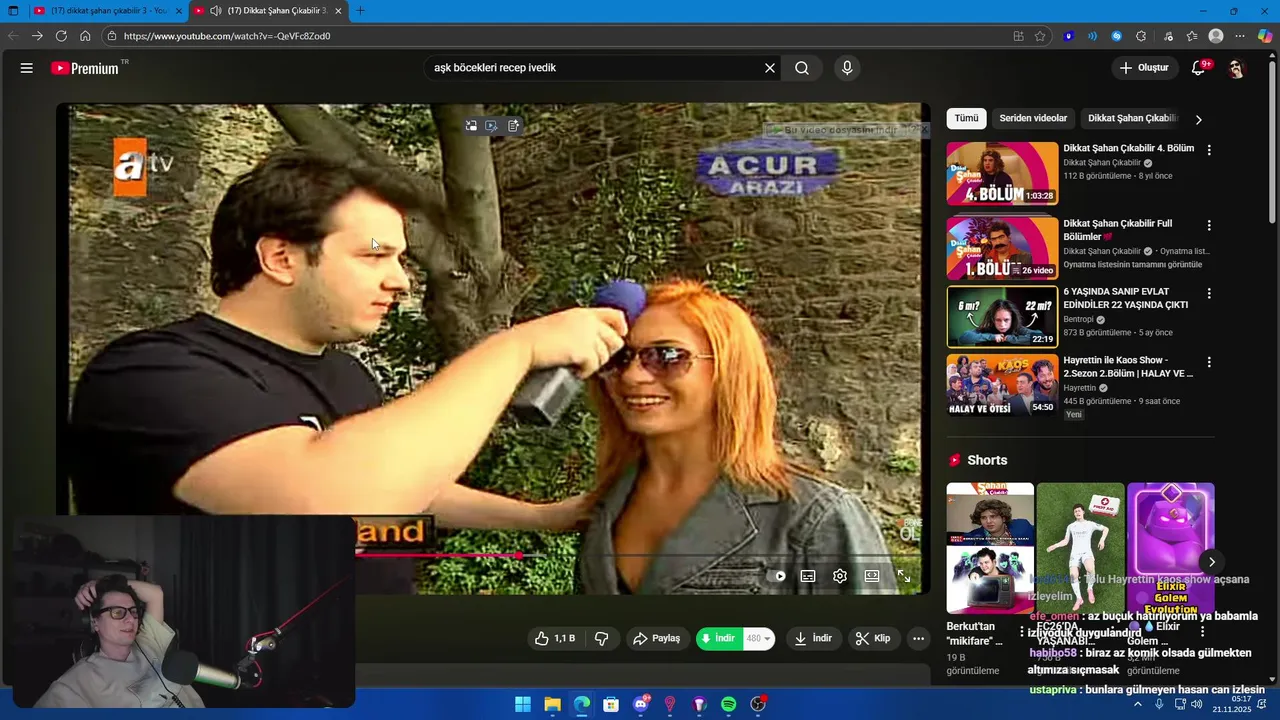
Task: Open File Explorer from taskbar
Action: click(x=552, y=704)
